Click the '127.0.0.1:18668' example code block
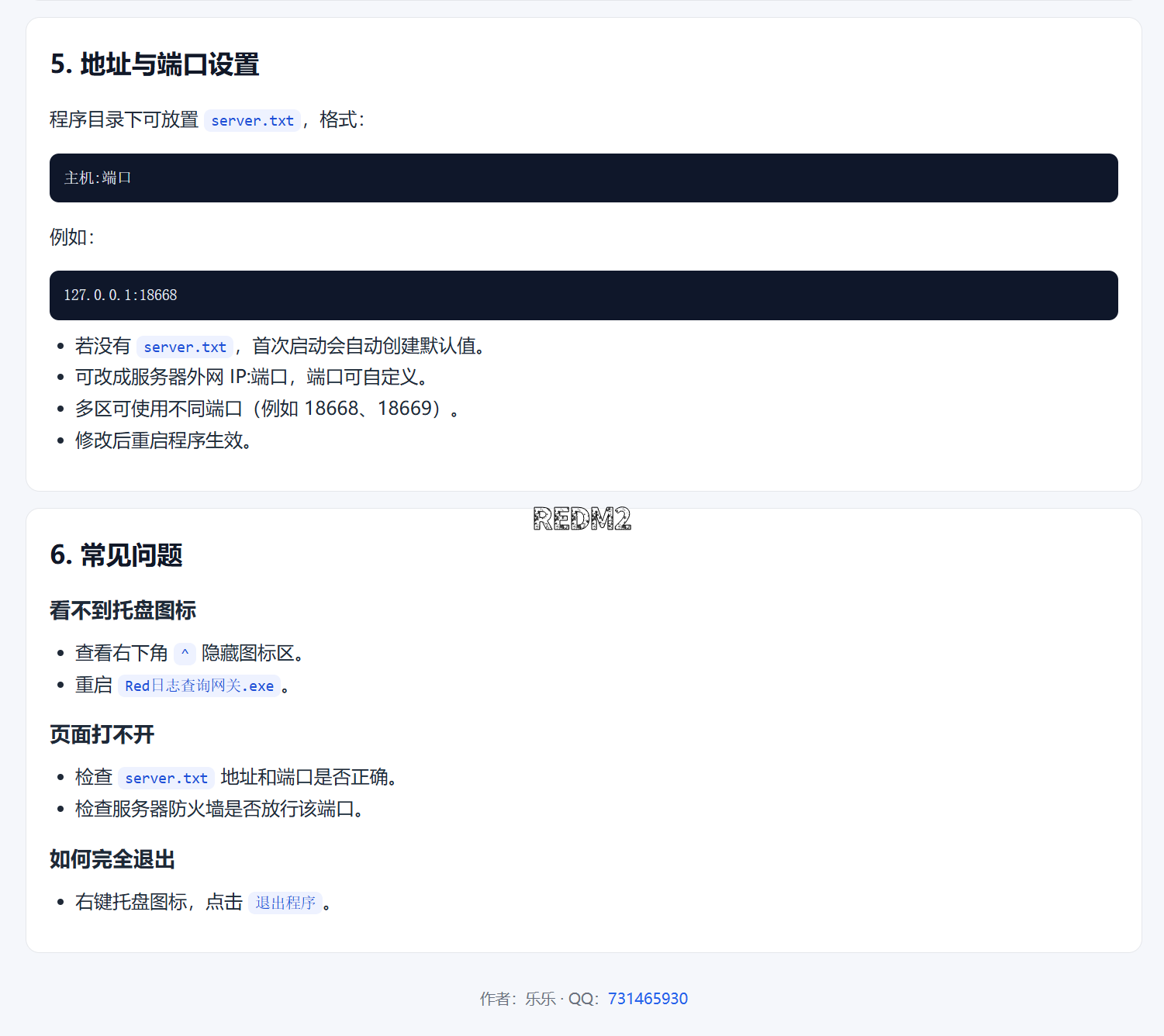 tap(583, 295)
